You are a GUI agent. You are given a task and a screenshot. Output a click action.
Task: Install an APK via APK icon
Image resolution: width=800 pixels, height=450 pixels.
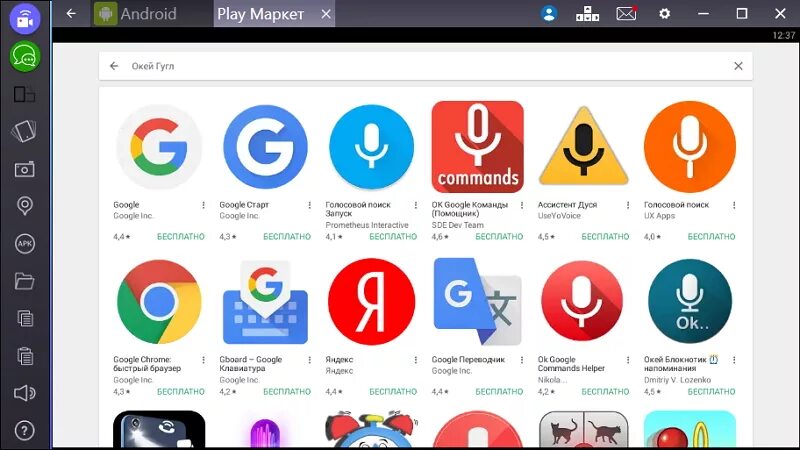[x=24, y=243]
